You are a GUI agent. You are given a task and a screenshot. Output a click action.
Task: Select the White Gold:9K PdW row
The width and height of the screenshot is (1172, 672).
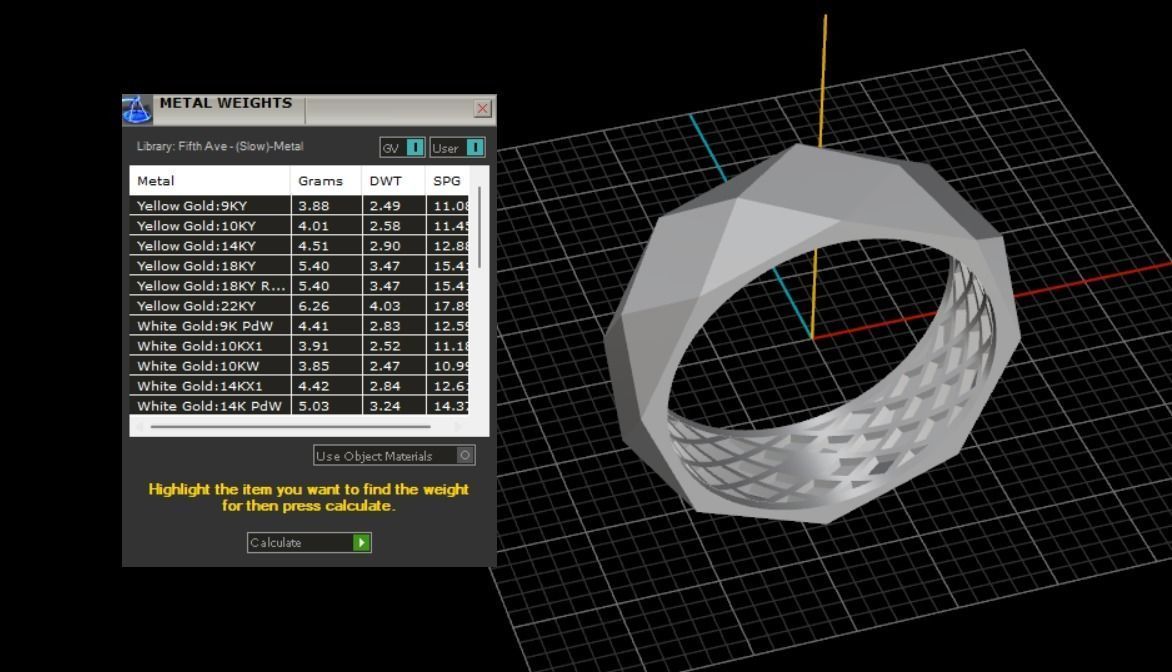point(299,327)
